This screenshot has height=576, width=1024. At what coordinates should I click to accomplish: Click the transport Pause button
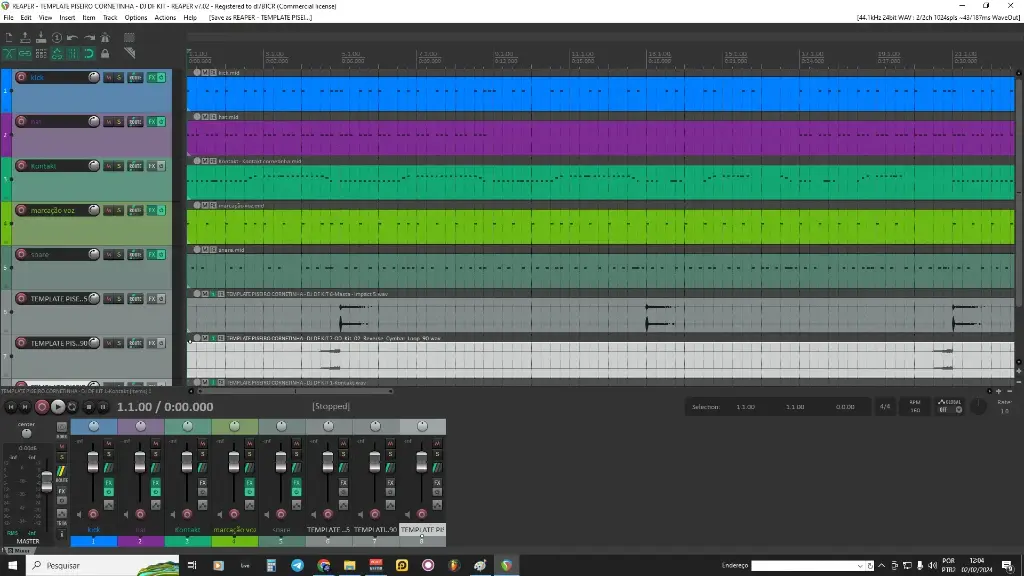[103, 407]
